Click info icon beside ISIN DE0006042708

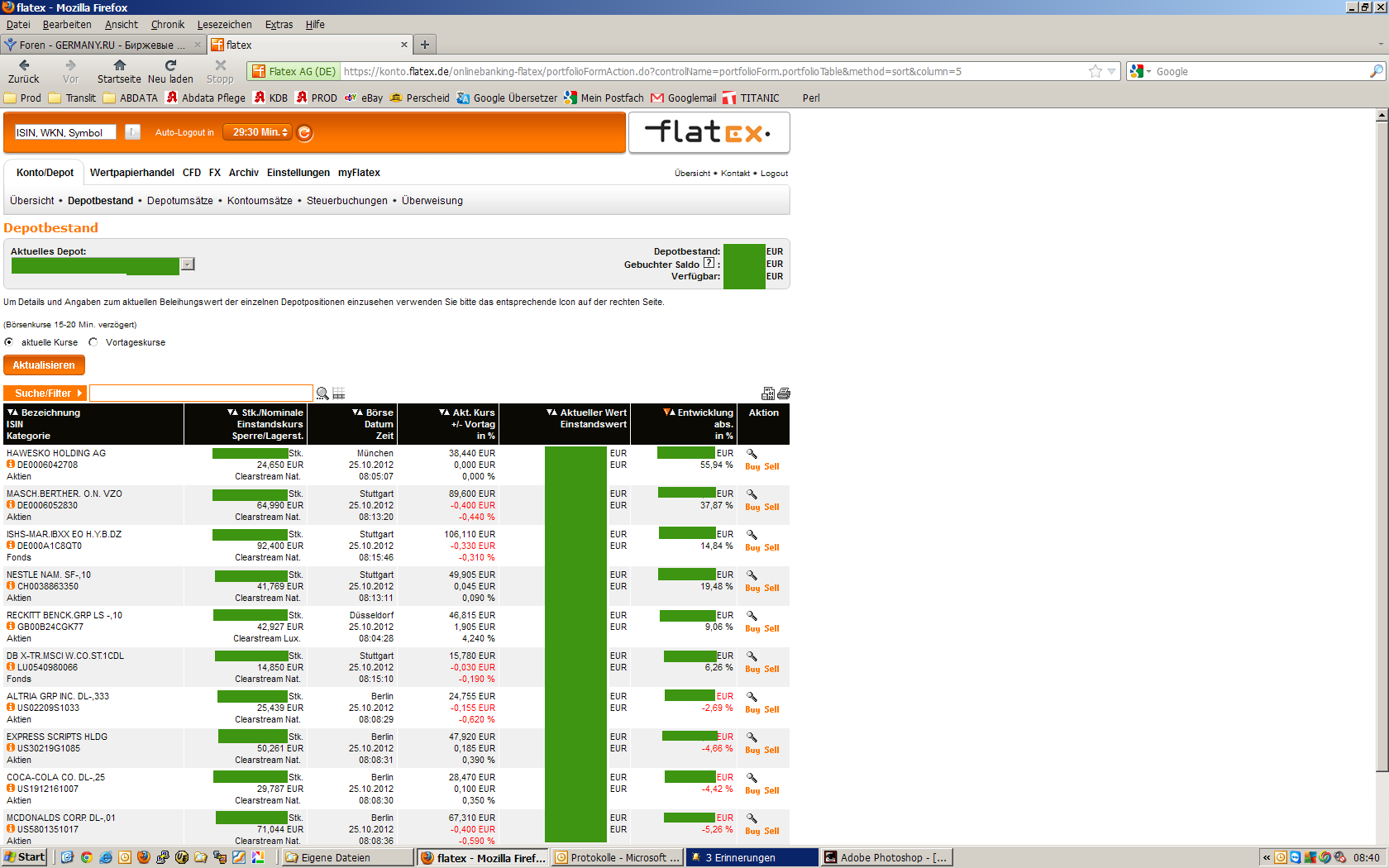[11, 465]
